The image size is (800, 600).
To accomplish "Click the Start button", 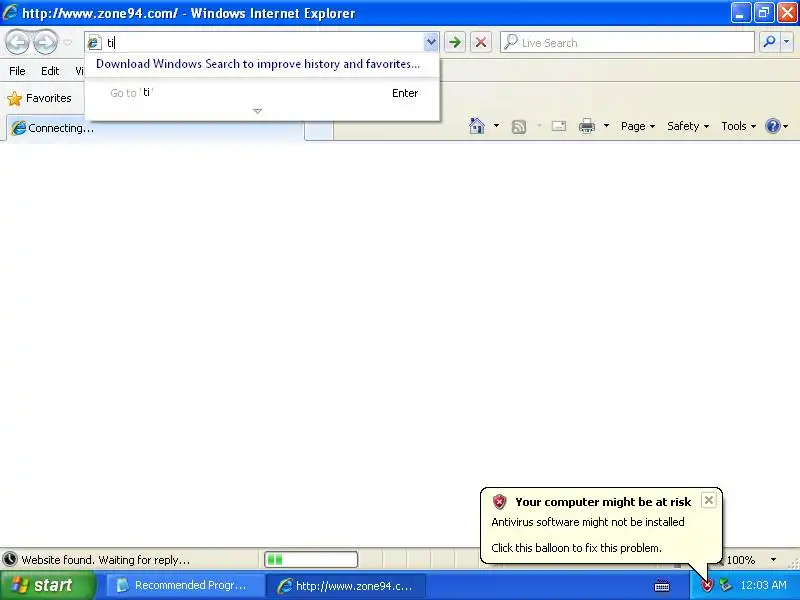I will [x=48, y=585].
